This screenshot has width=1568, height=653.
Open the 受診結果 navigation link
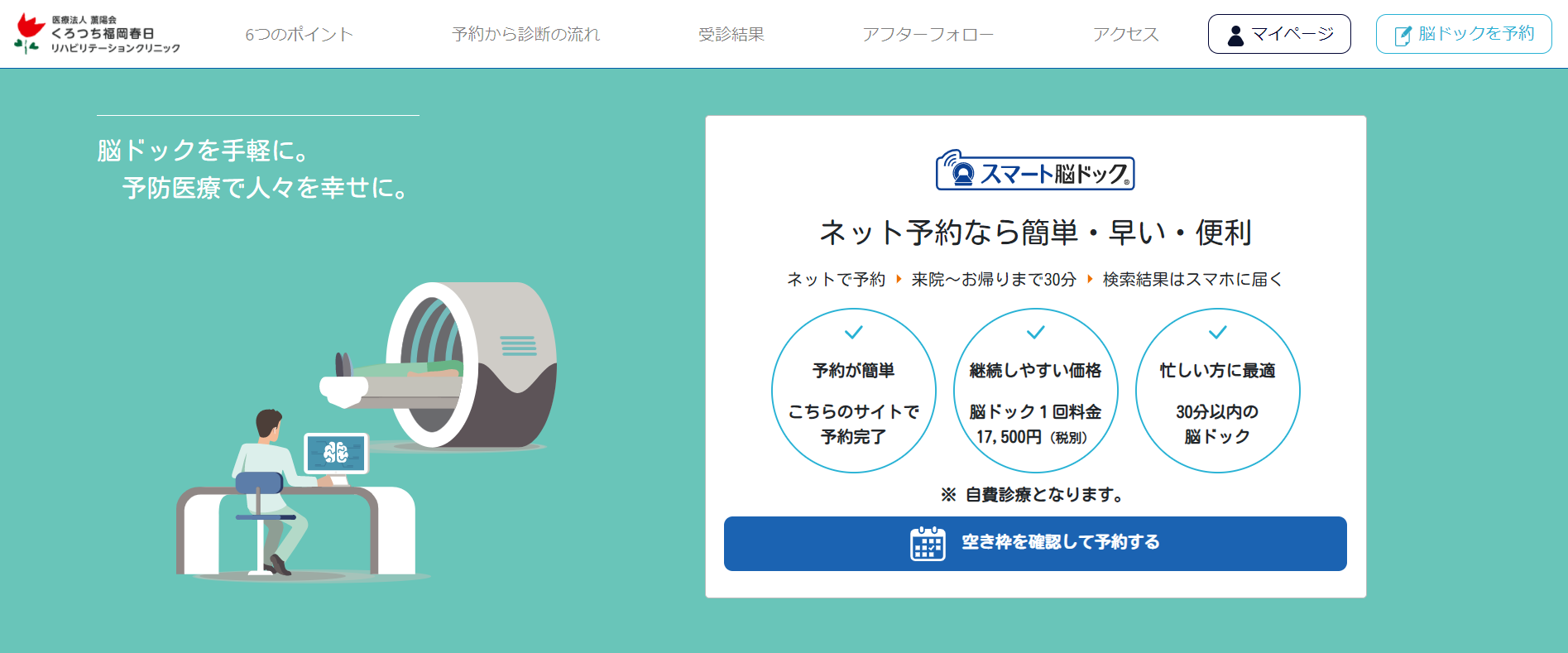[731, 34]
